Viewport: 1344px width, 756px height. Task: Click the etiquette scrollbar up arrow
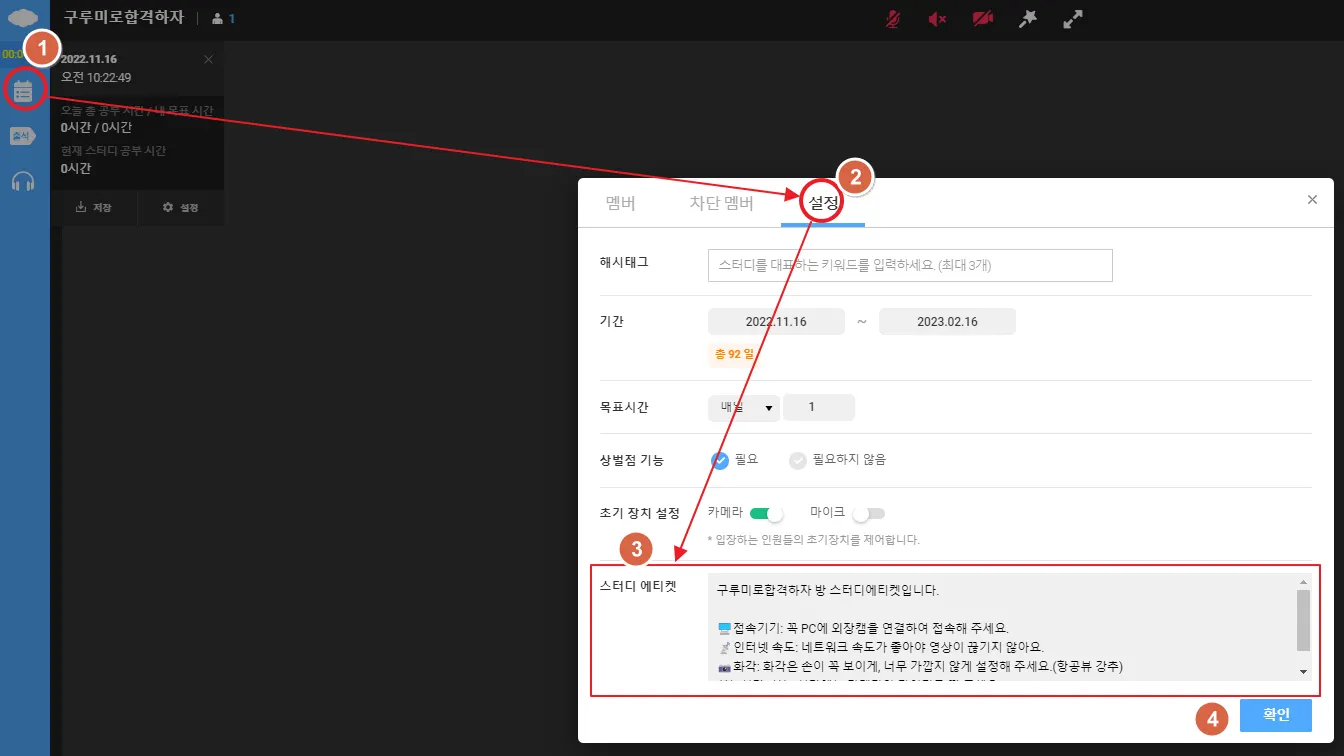pos(1303,581)
